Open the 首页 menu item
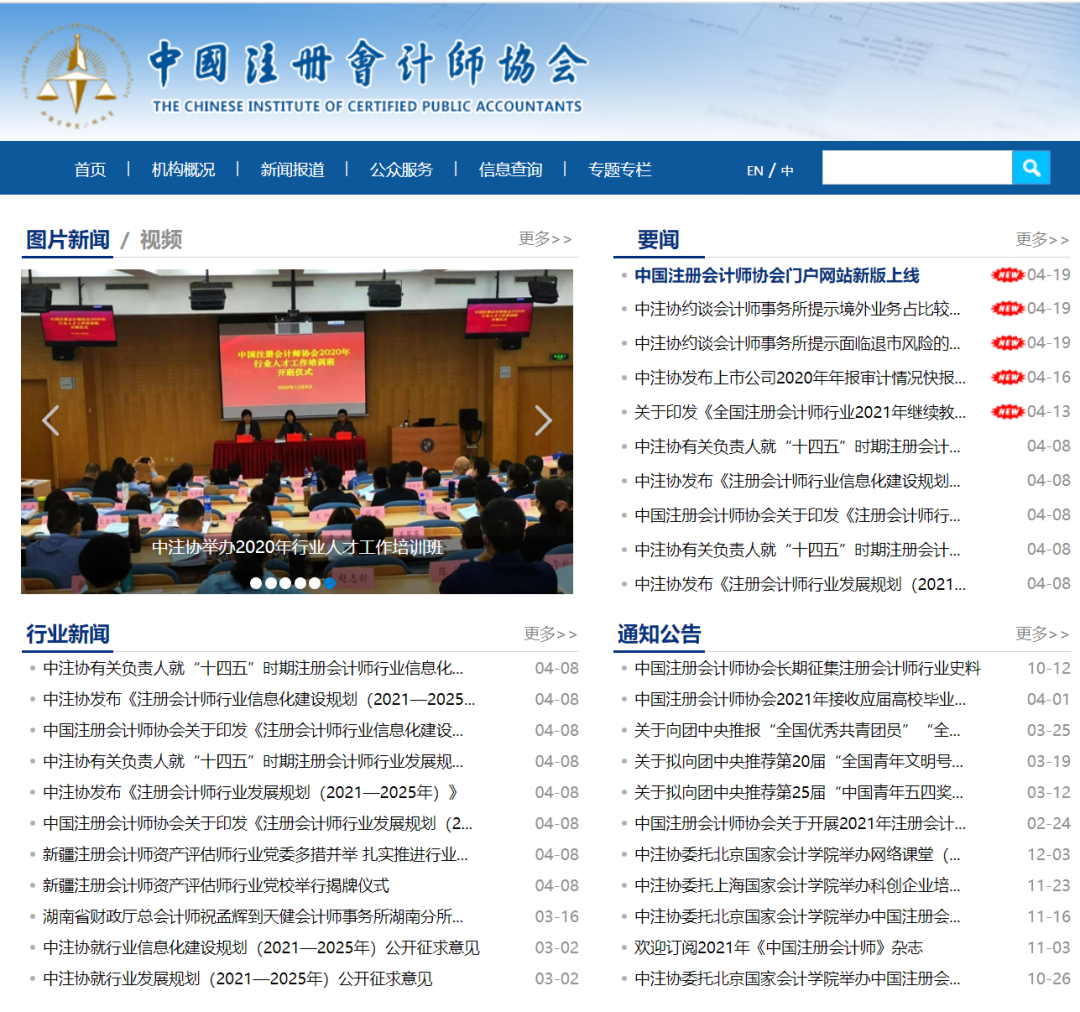1080x1012 pixels. point(90,169)
